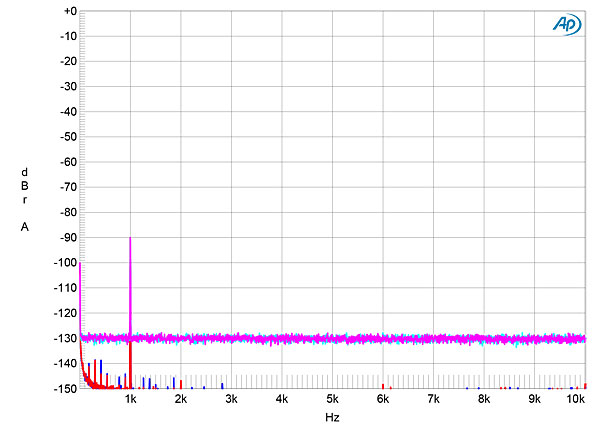Click the +0 label on vertical axis
This screenshot has width=600, height=433.
69,11
